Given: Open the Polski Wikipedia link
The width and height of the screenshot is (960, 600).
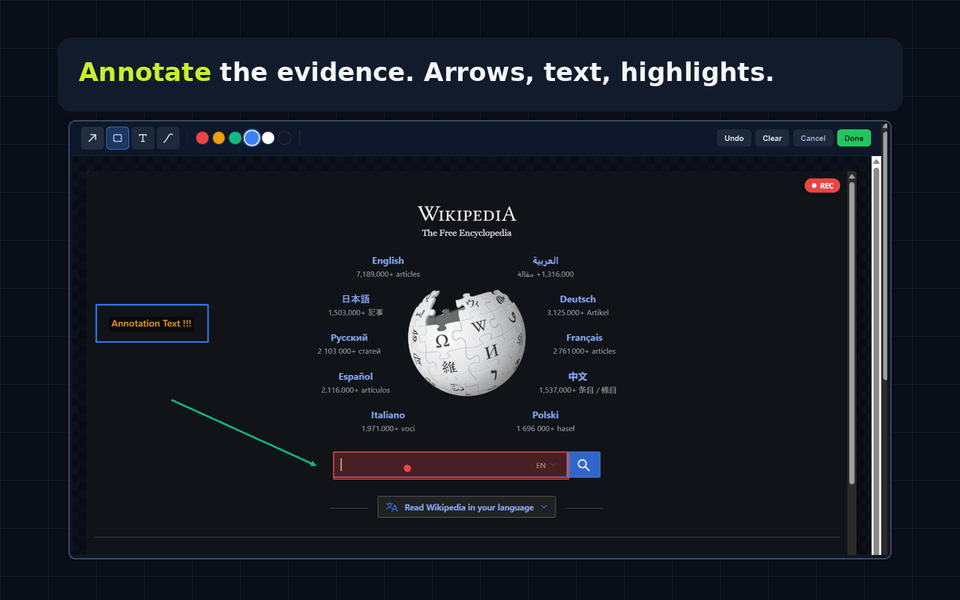Looking at the screenshot, I should click(545, 415).
